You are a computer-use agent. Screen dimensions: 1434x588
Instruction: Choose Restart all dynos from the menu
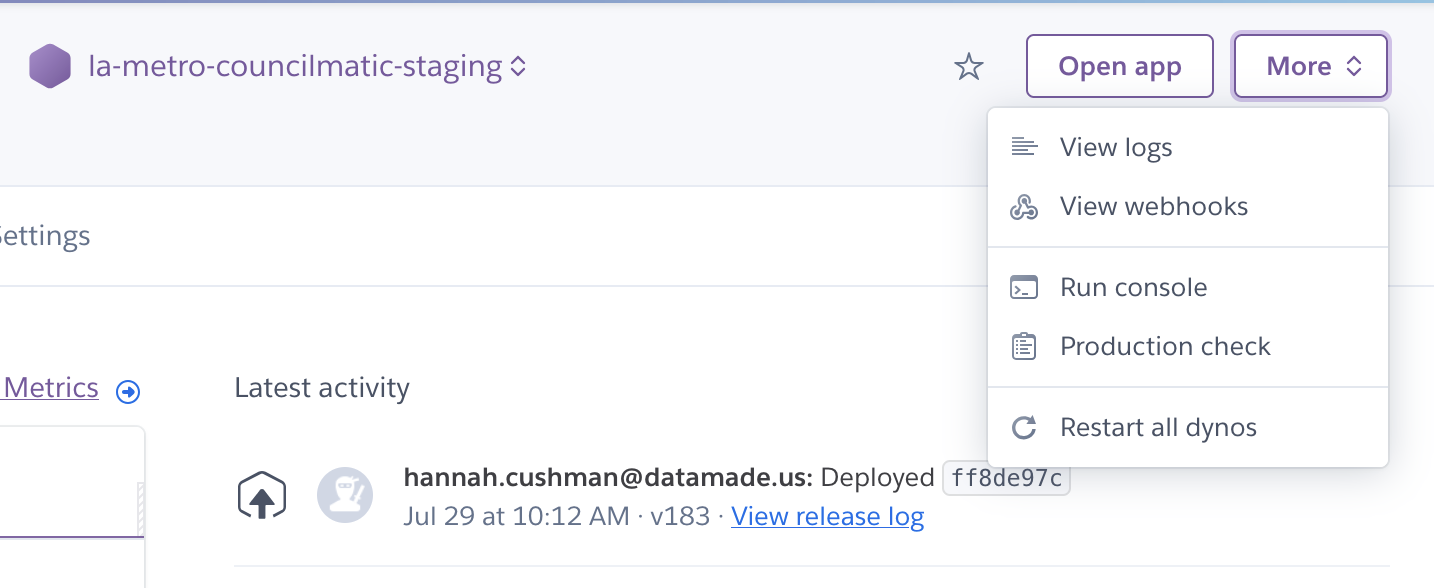(1158, 427)
